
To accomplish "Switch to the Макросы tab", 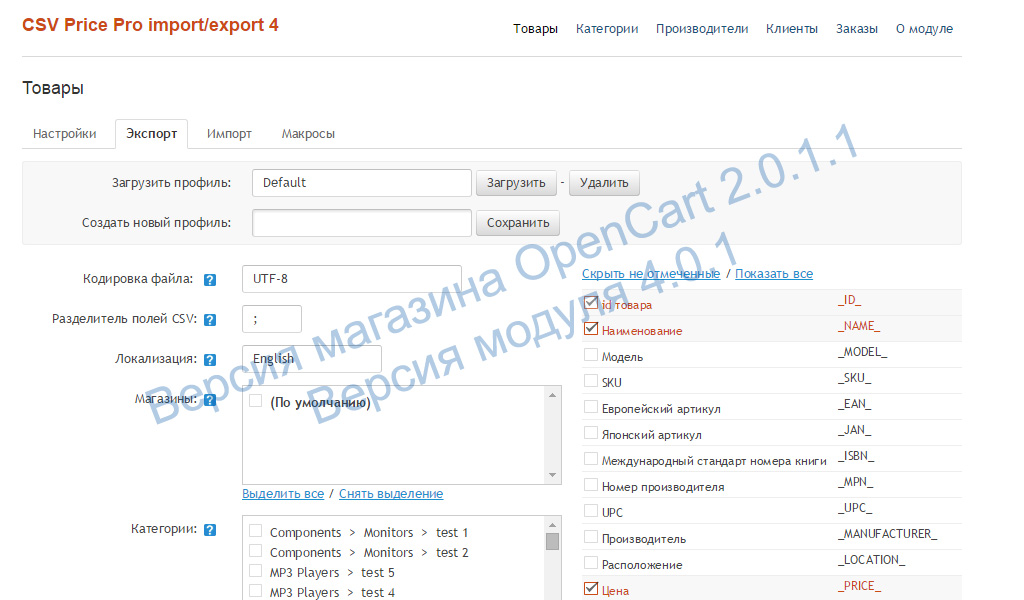I will pyautogui.click(x=308, y=134).
